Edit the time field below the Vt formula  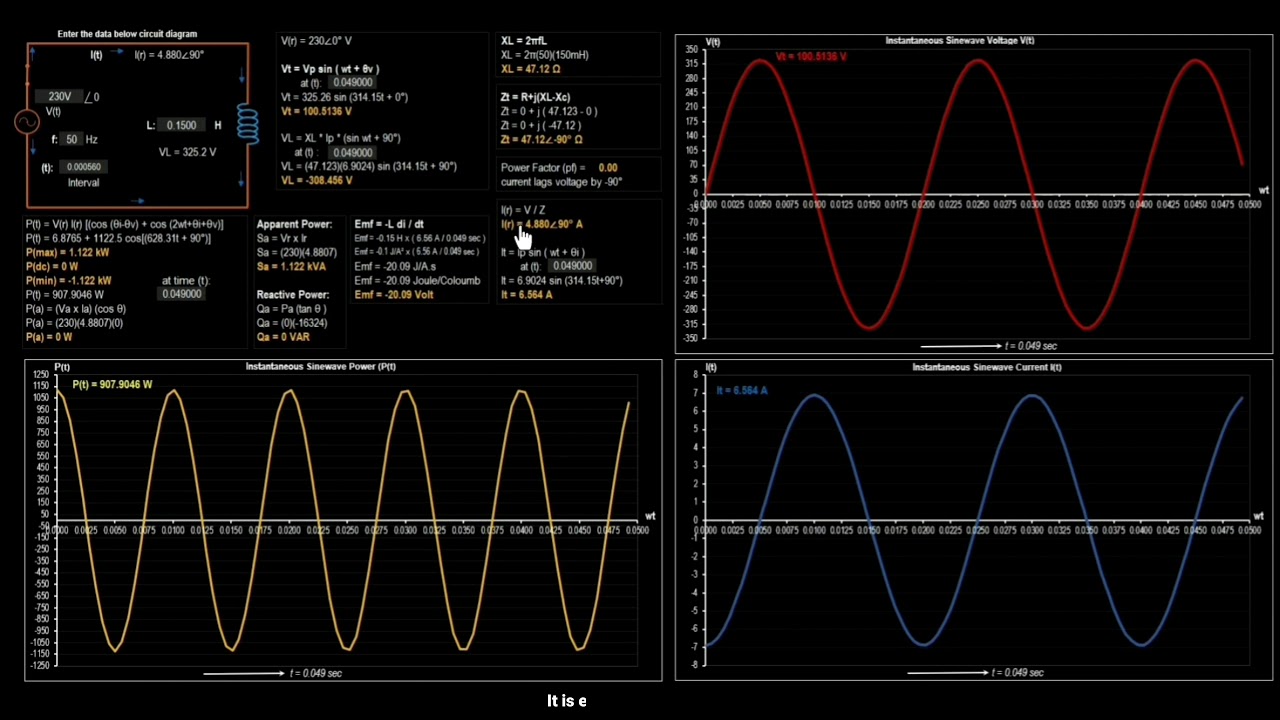tap(352, 83)
